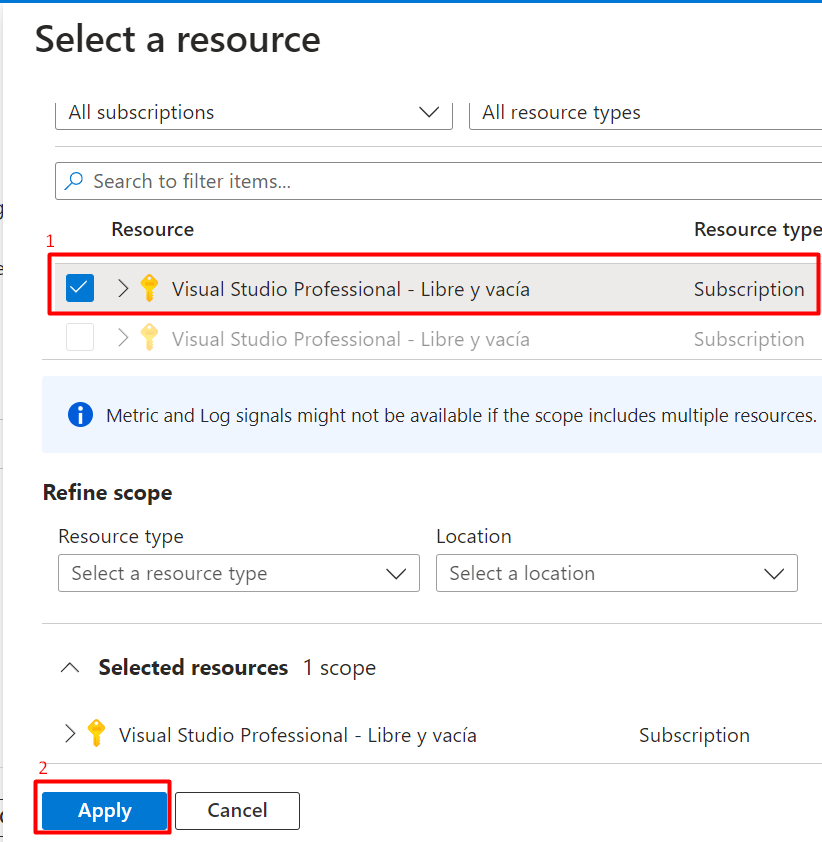Image resolution: width=822 pixels, height=842 pixels.
Task: Click the Resource type column header
Action: (x=758, y=230)
